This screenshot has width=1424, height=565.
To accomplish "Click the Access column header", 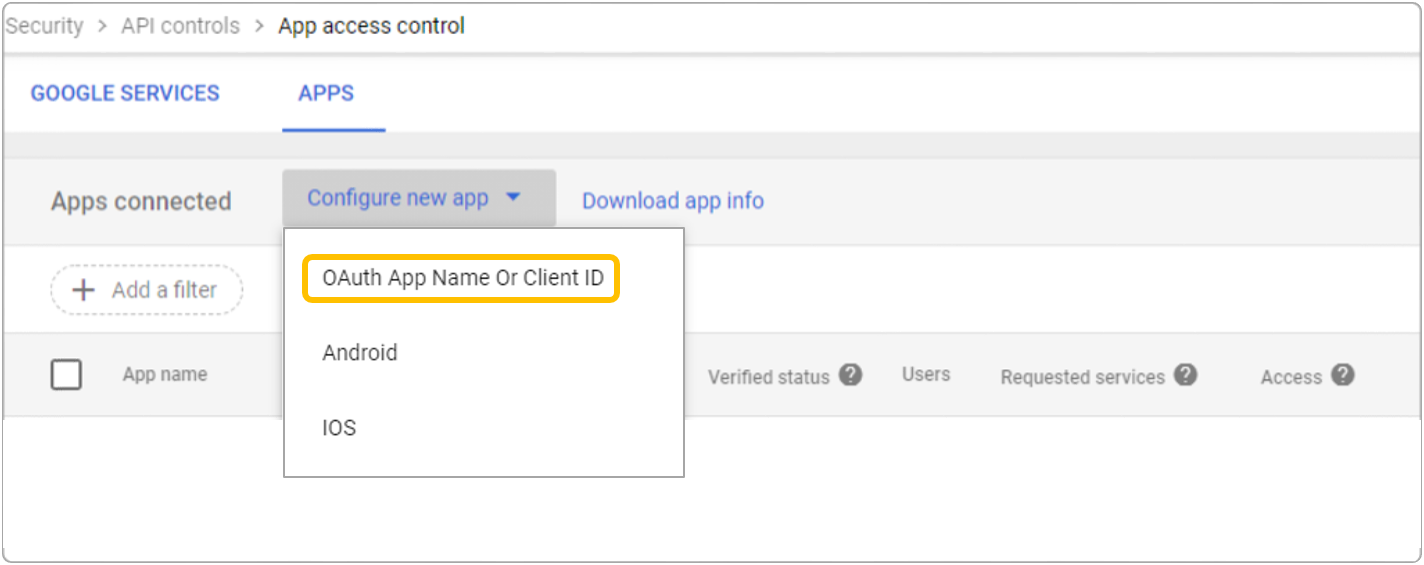I will pos(1290,377).
